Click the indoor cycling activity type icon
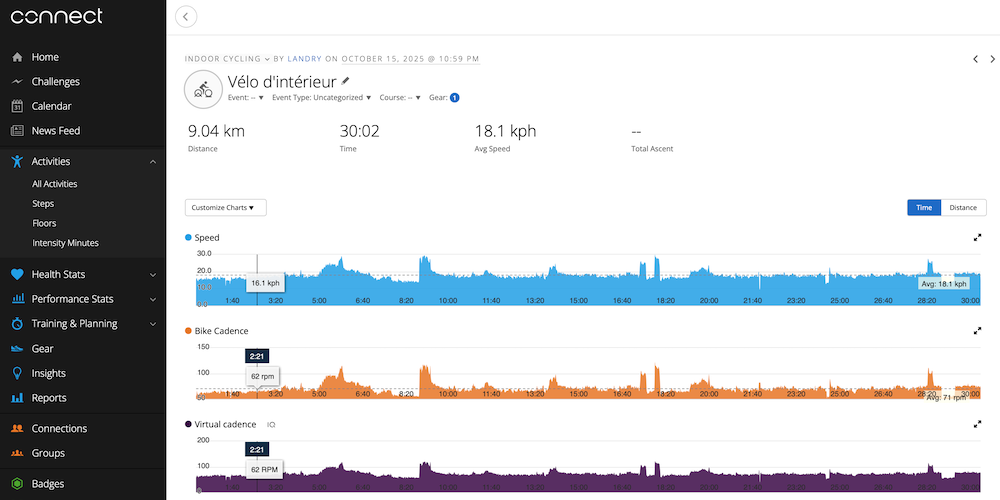Screen dimensions: 1000x500 tap(203, 89)
